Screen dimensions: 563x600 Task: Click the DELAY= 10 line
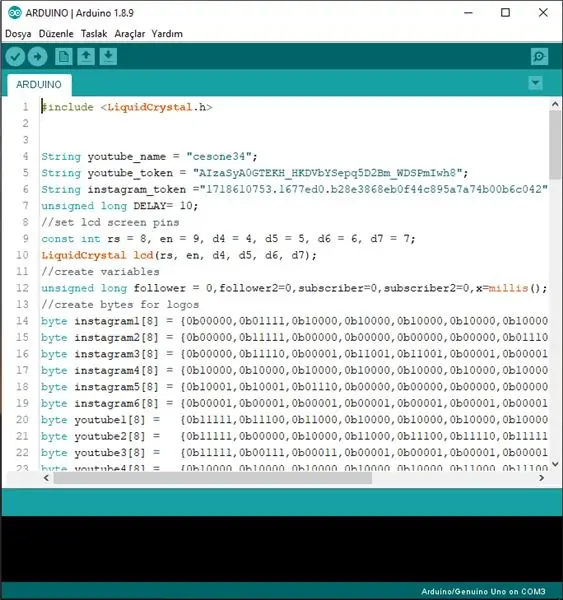click(x=119, y=206)
